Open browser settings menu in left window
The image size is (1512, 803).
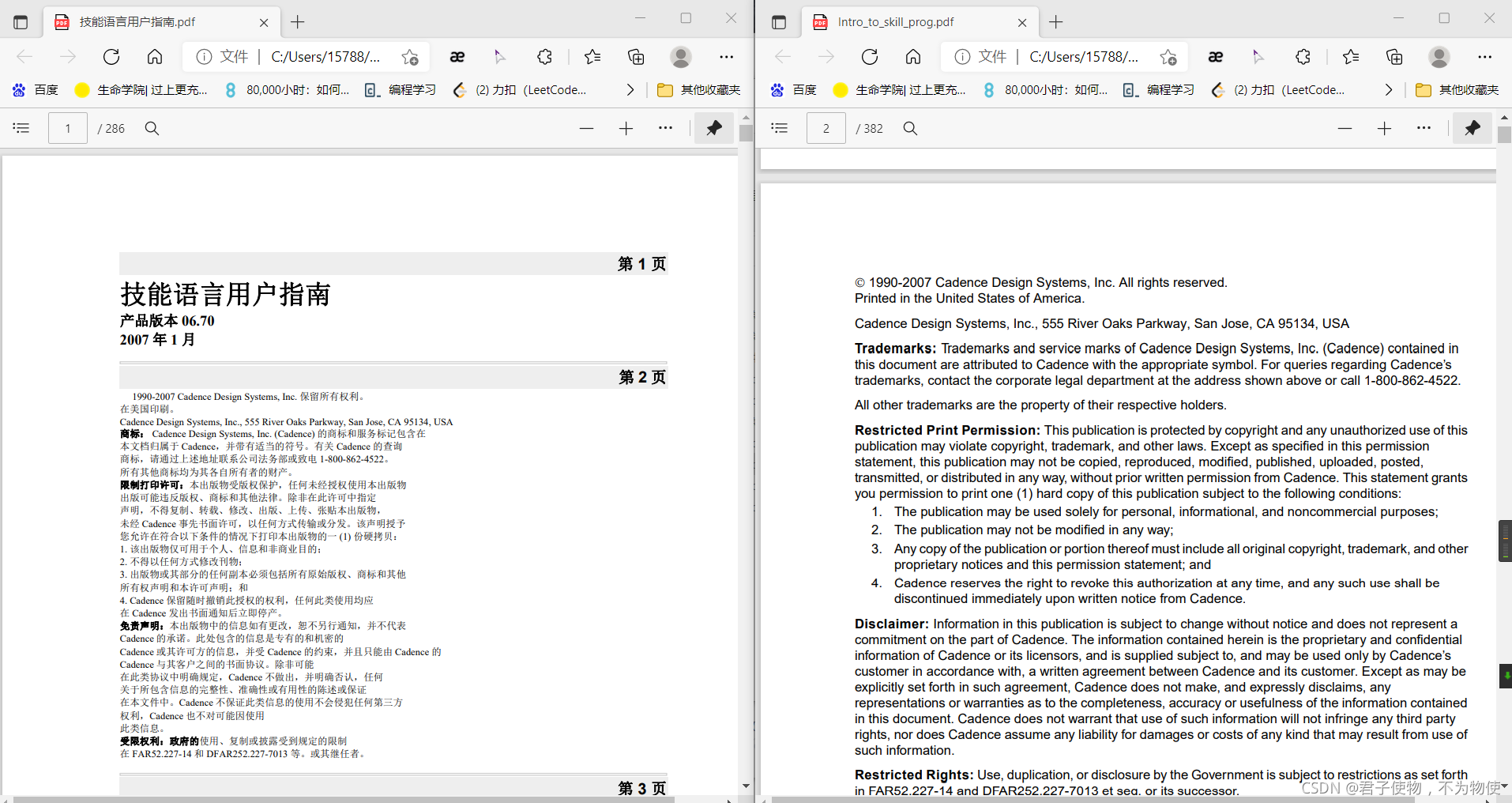[726, 57]
